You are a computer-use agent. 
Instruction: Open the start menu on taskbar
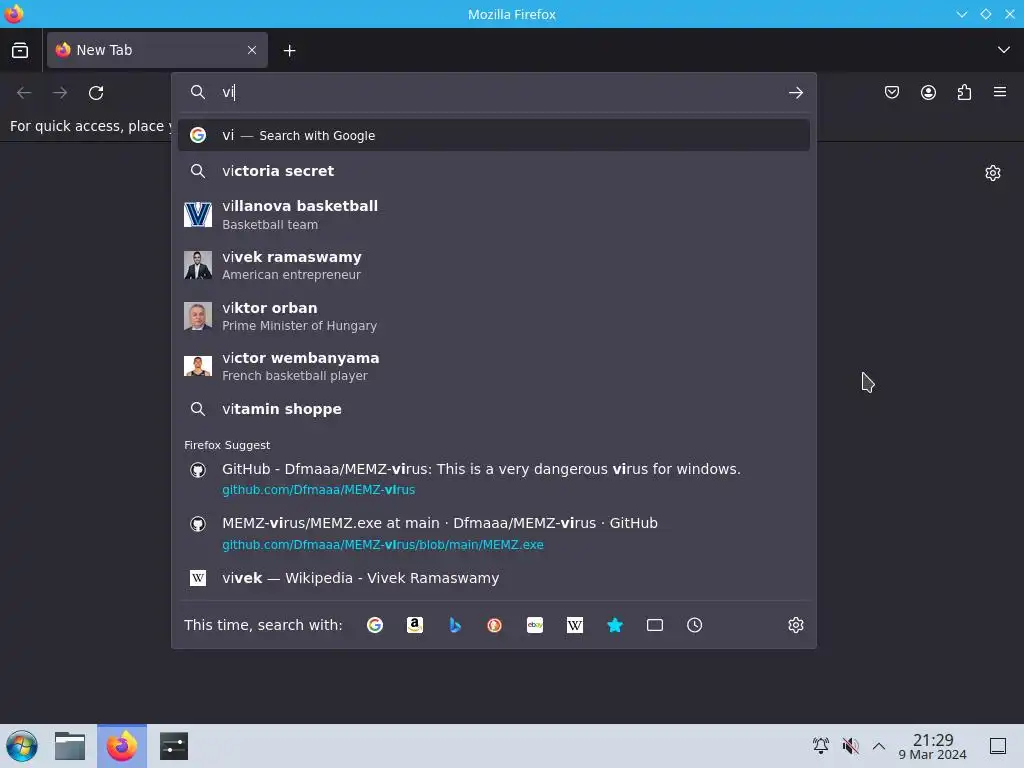(x=22, y=746)
